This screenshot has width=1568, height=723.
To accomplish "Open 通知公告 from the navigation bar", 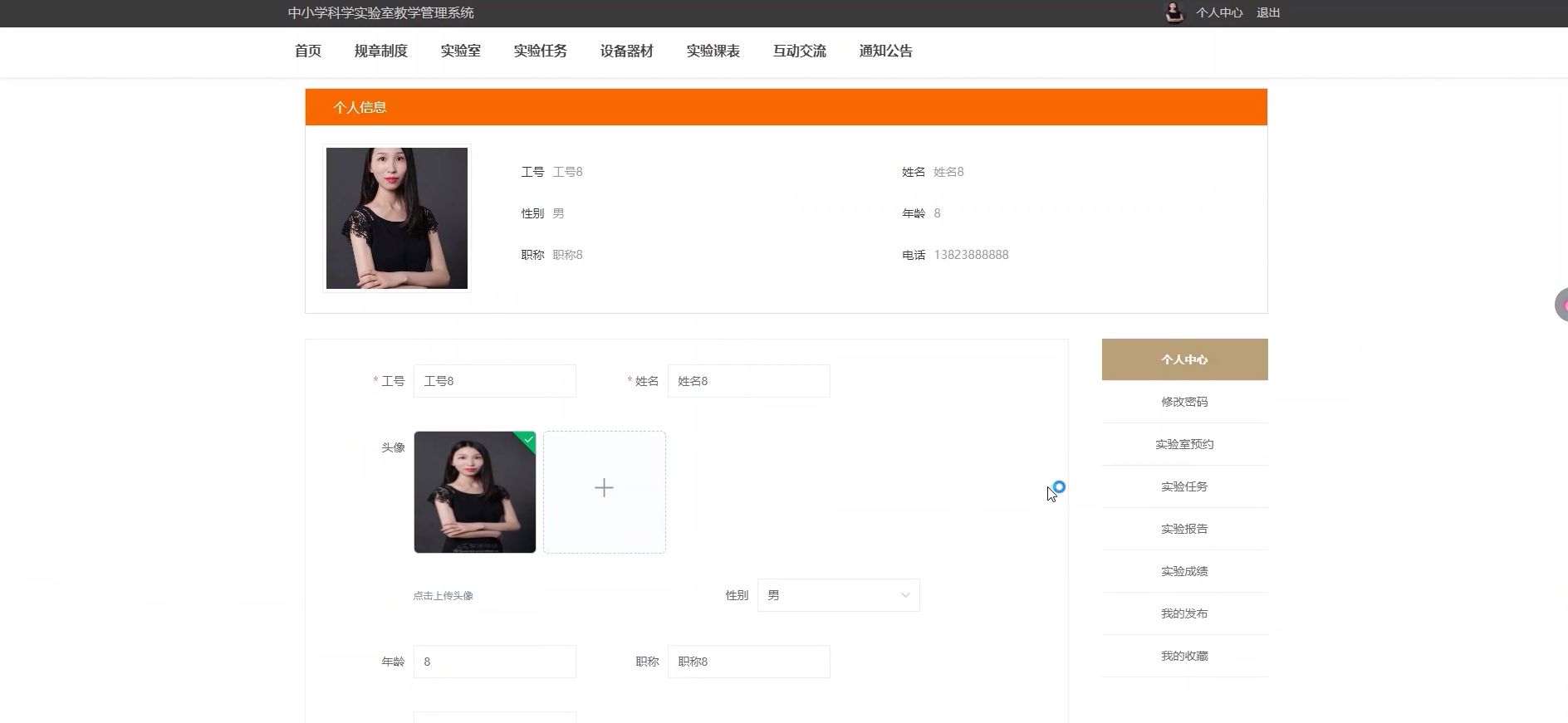I will (885, 51).
